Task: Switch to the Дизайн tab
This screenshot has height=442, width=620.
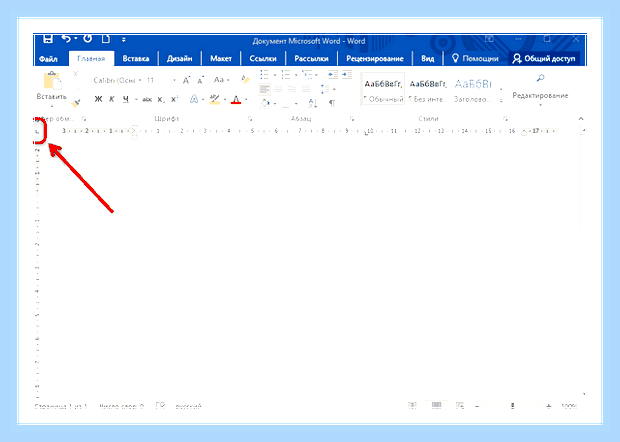Action: [x=180, y=59]
